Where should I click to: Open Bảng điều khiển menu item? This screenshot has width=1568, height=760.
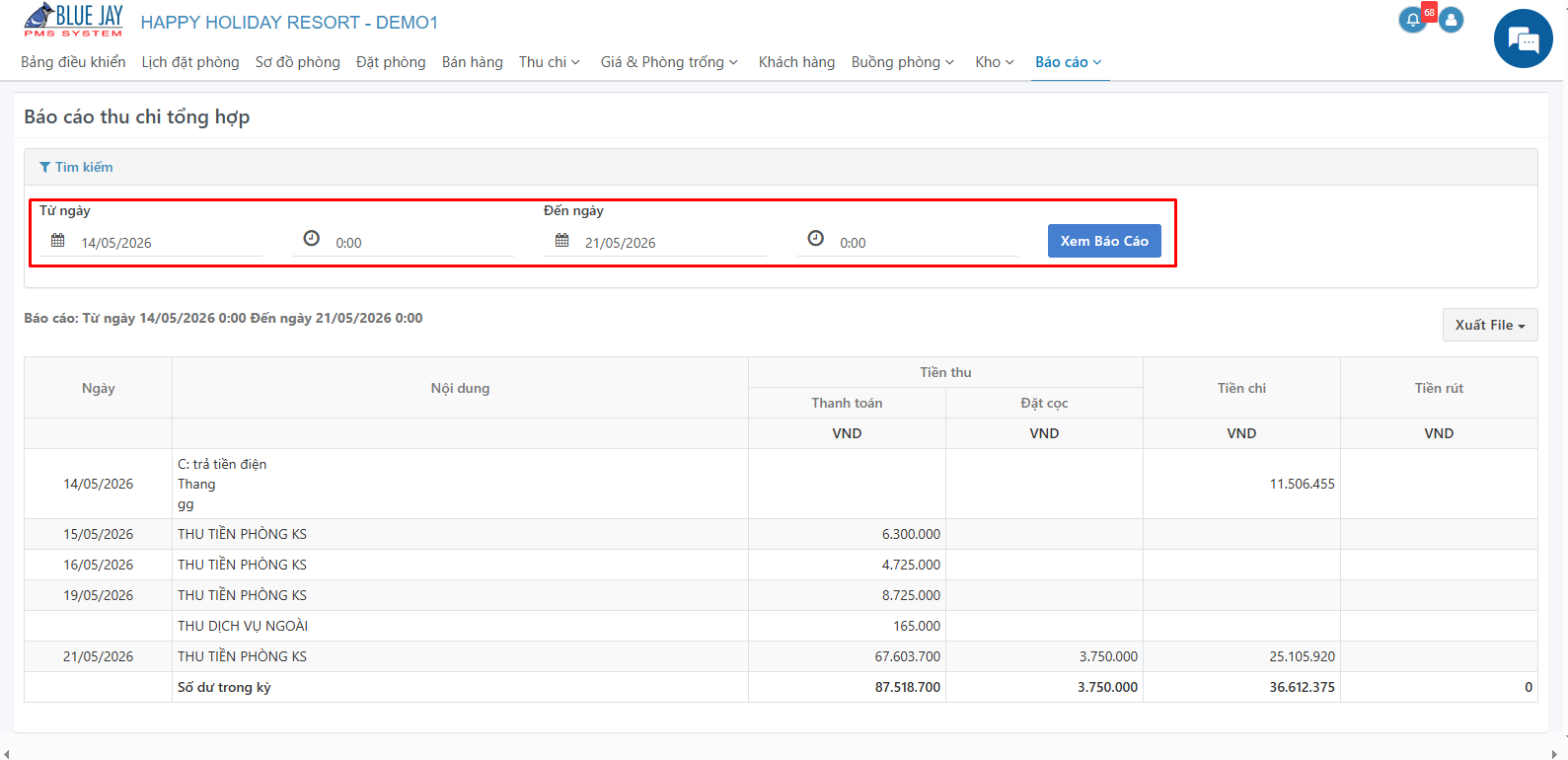pos(73,62)
